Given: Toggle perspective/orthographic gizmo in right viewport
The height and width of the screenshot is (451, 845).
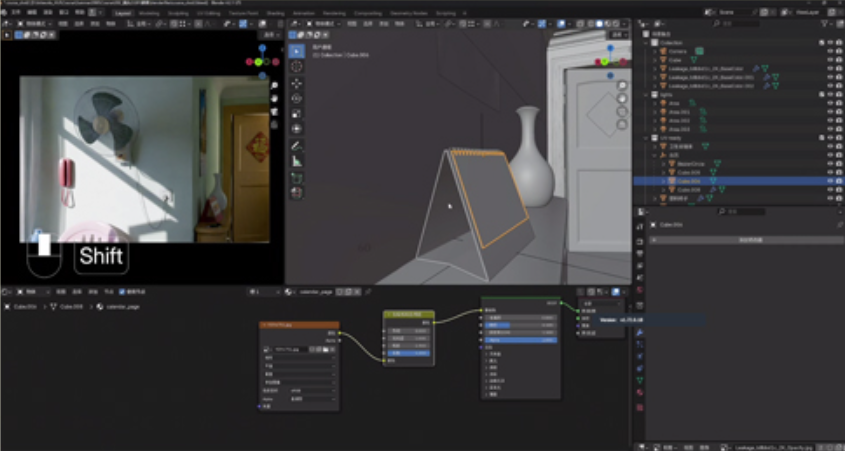Looking at the screenshot, I should point(622,125).
